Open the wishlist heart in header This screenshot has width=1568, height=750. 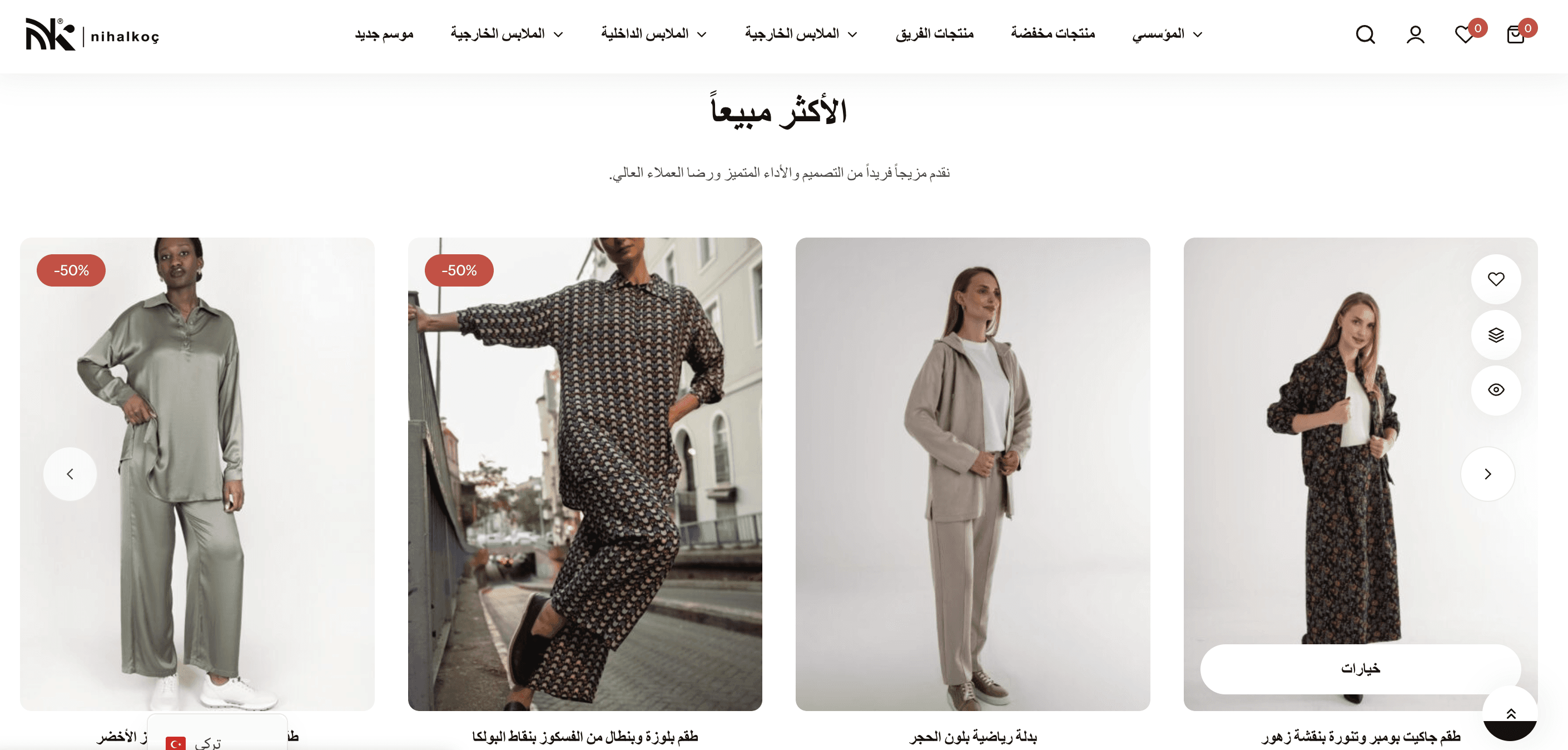point(1465,34)
